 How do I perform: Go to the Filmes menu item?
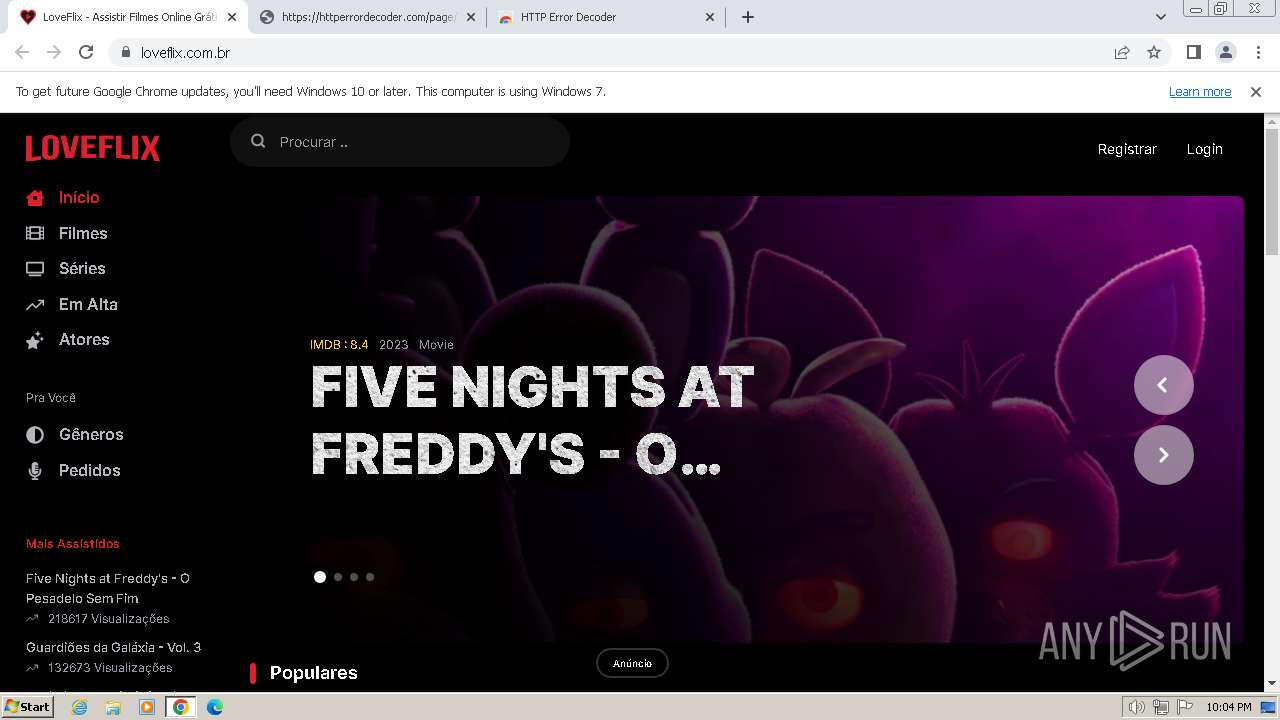coord(83,233)
